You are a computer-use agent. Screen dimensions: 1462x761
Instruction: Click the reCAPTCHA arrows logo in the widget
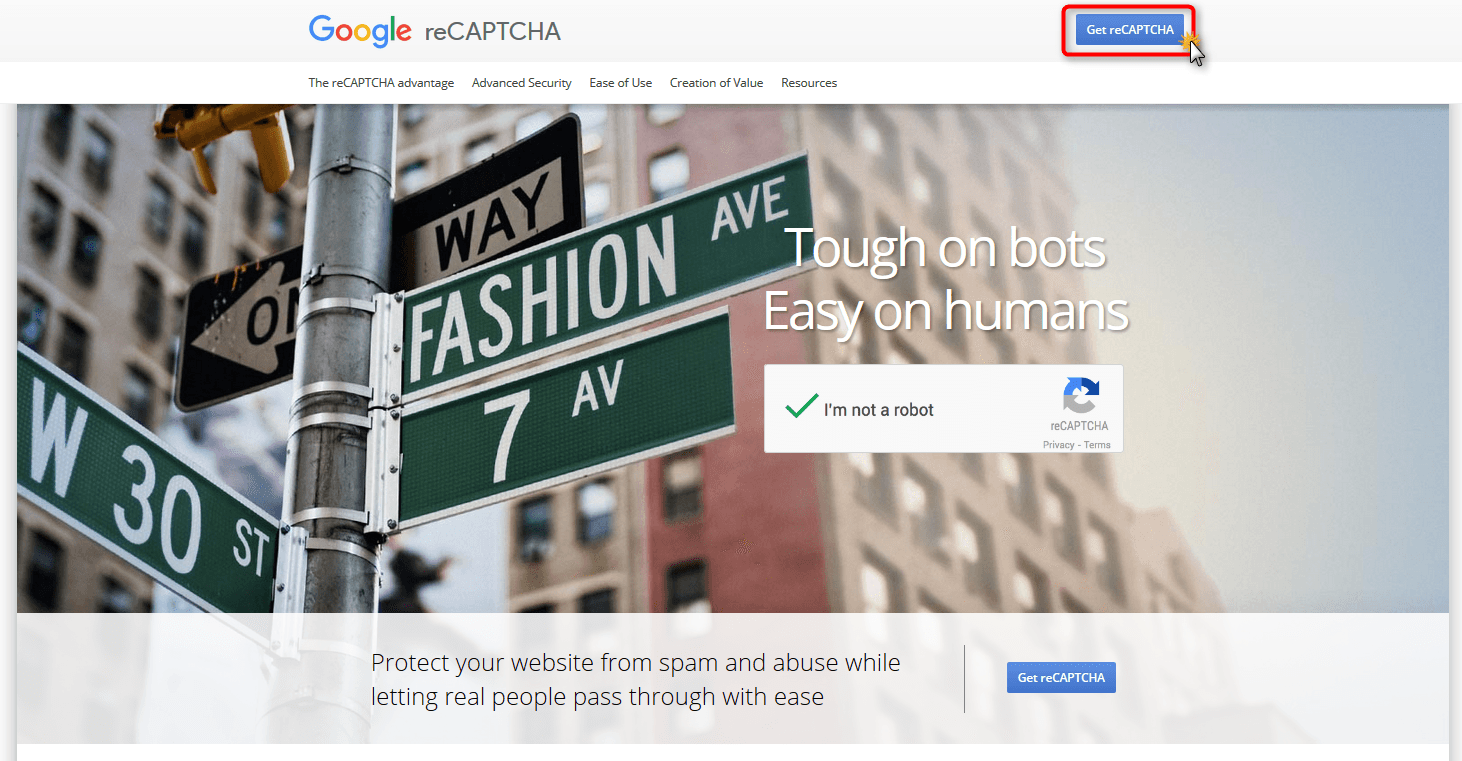(1080, 395)
